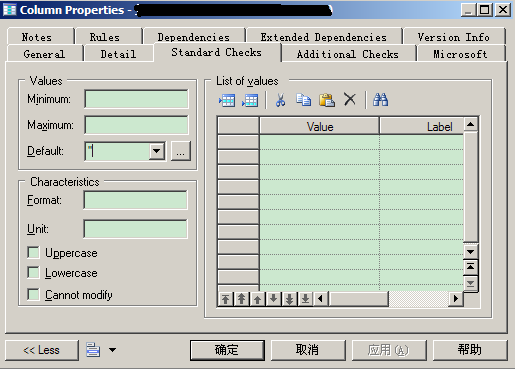Click the Label column header
Screen dimensions: 515x369
(x=422, y=126)
